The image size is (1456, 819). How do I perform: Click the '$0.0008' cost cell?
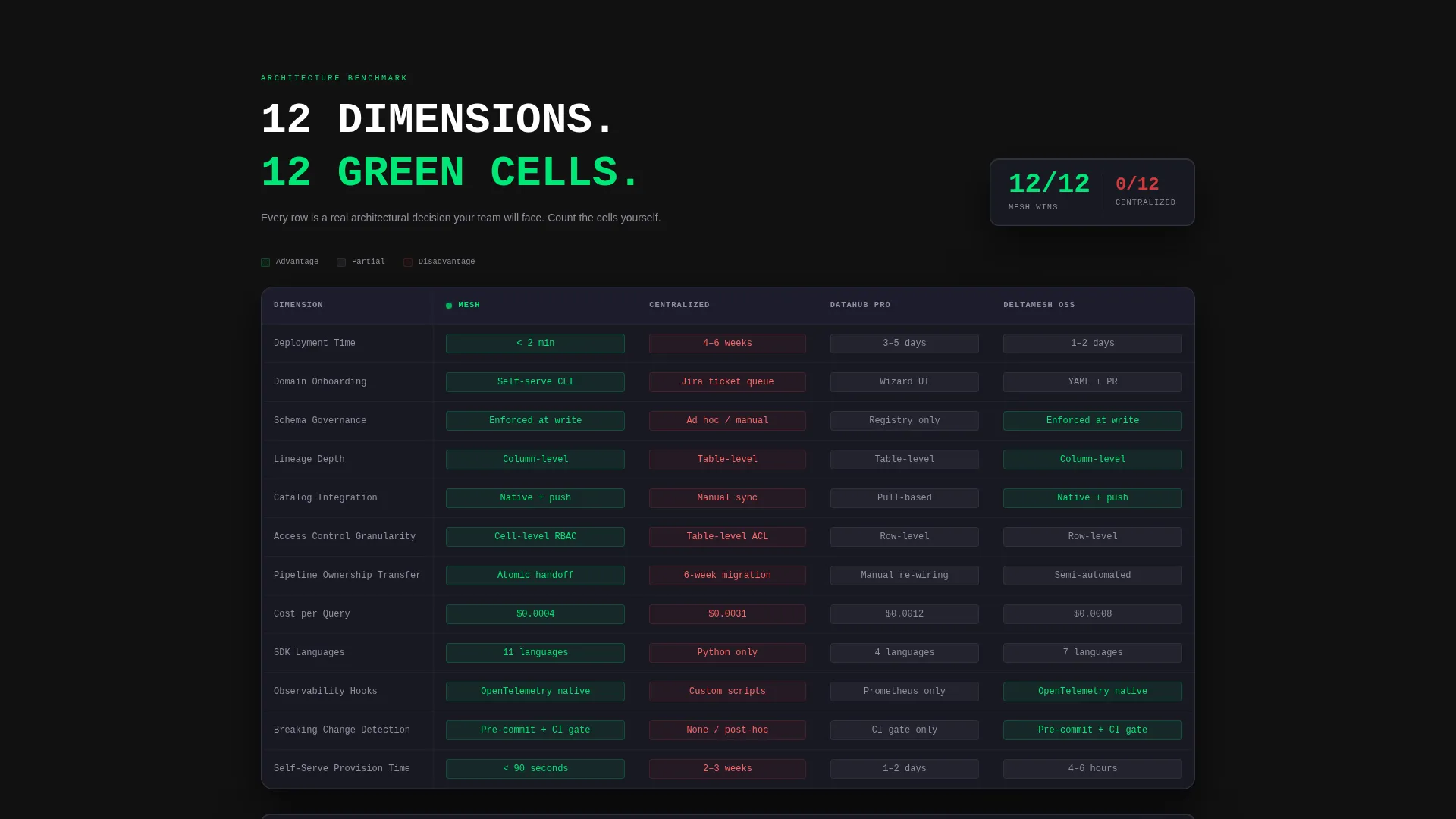click(1092, 614)
